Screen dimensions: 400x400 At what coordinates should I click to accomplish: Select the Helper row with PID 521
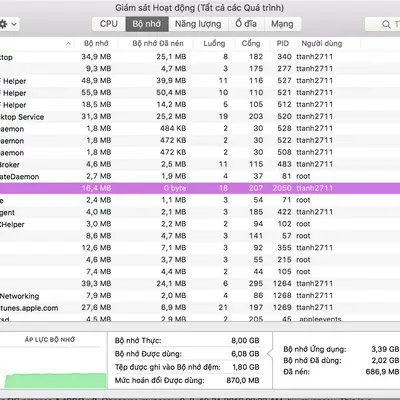pyautogui.click(x=200, y=93)
